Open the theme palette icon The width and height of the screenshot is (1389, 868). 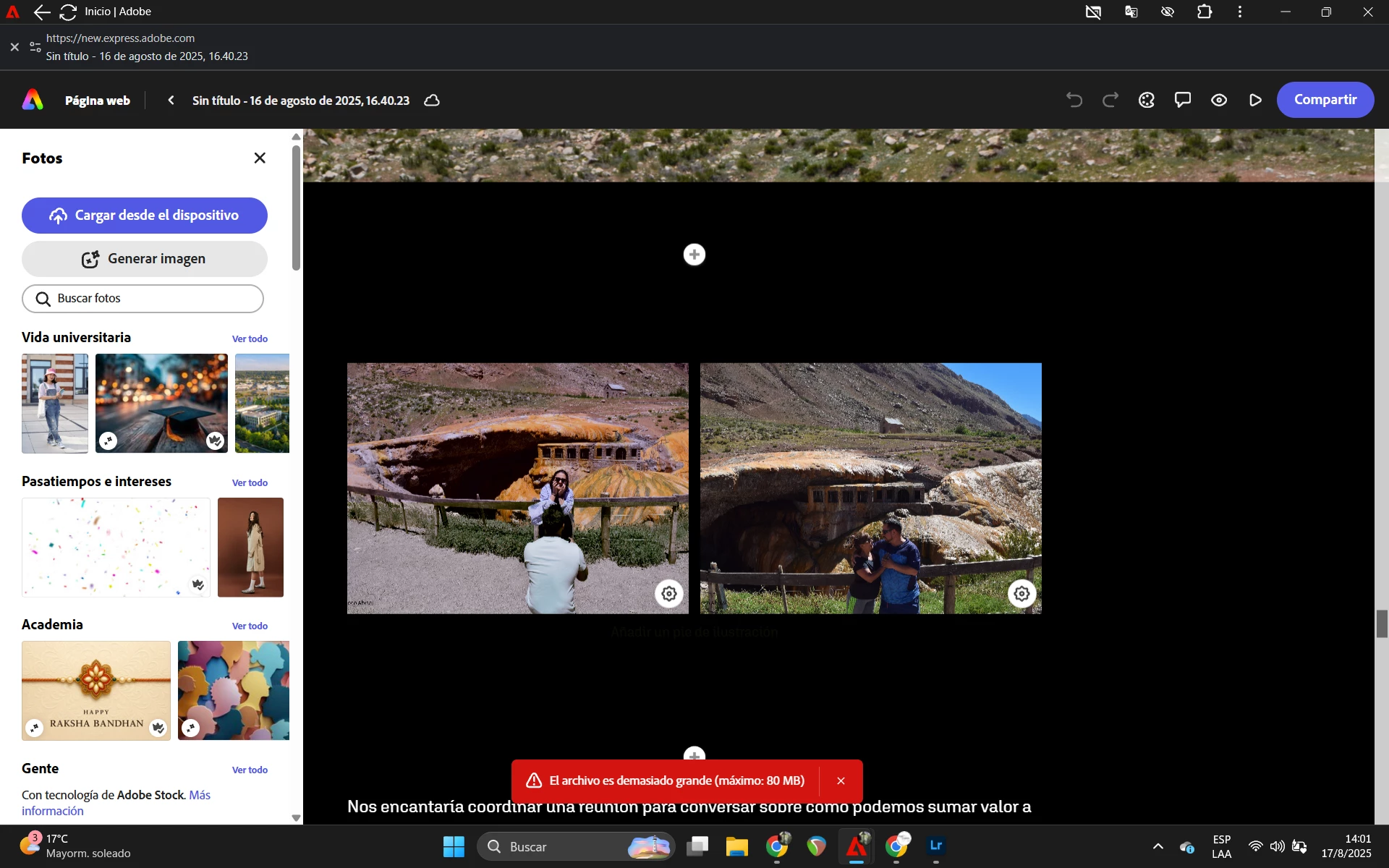[x=1147, y=100]
